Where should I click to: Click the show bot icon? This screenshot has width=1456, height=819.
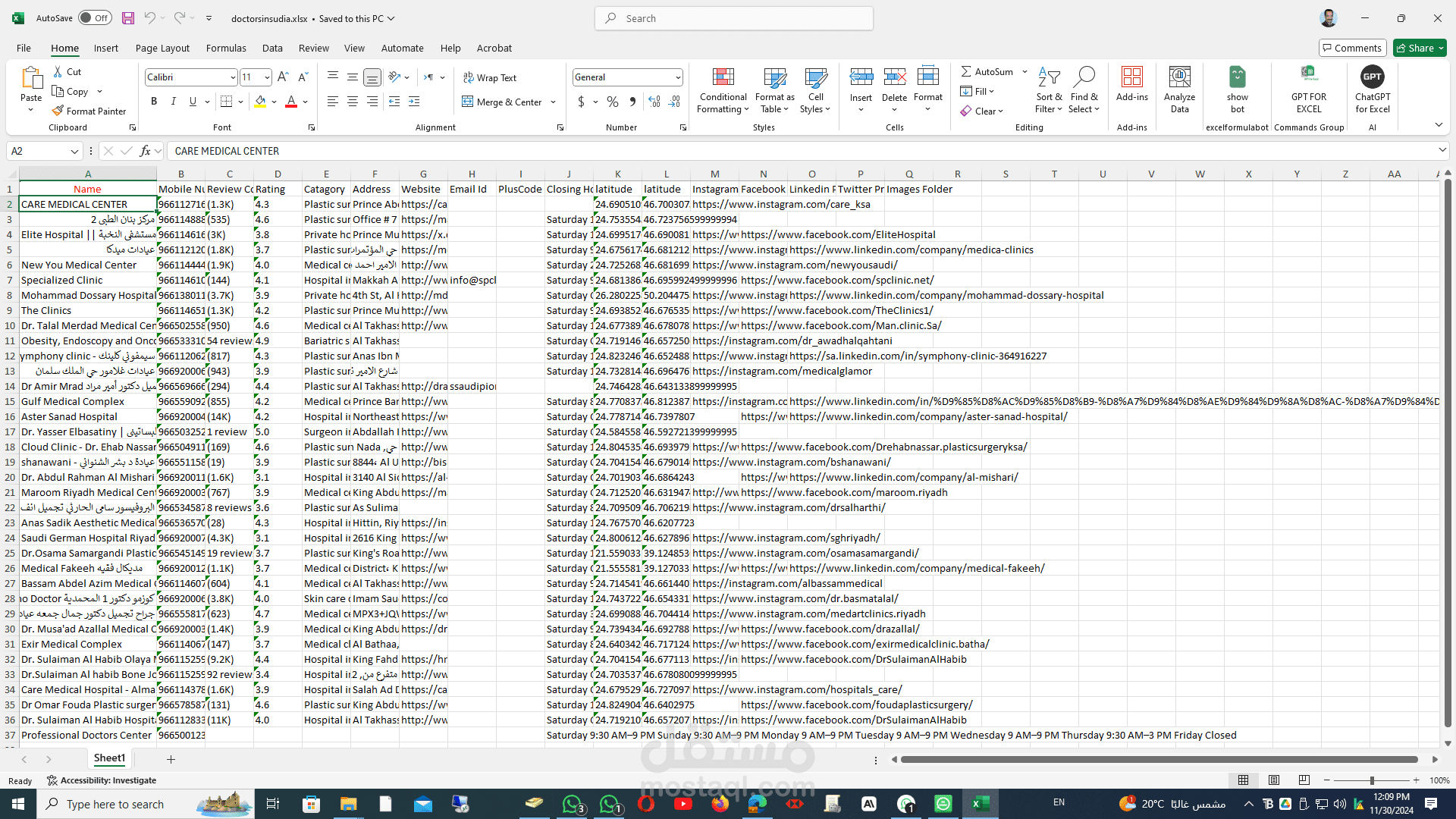[x=1237, y=77]
